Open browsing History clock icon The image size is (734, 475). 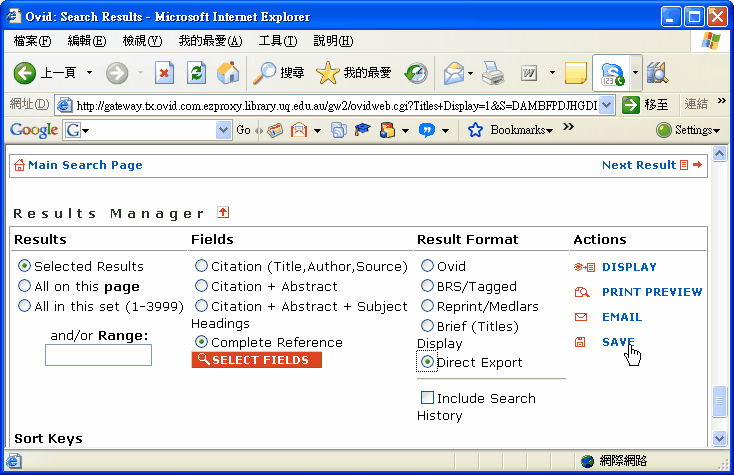[416, 73]
